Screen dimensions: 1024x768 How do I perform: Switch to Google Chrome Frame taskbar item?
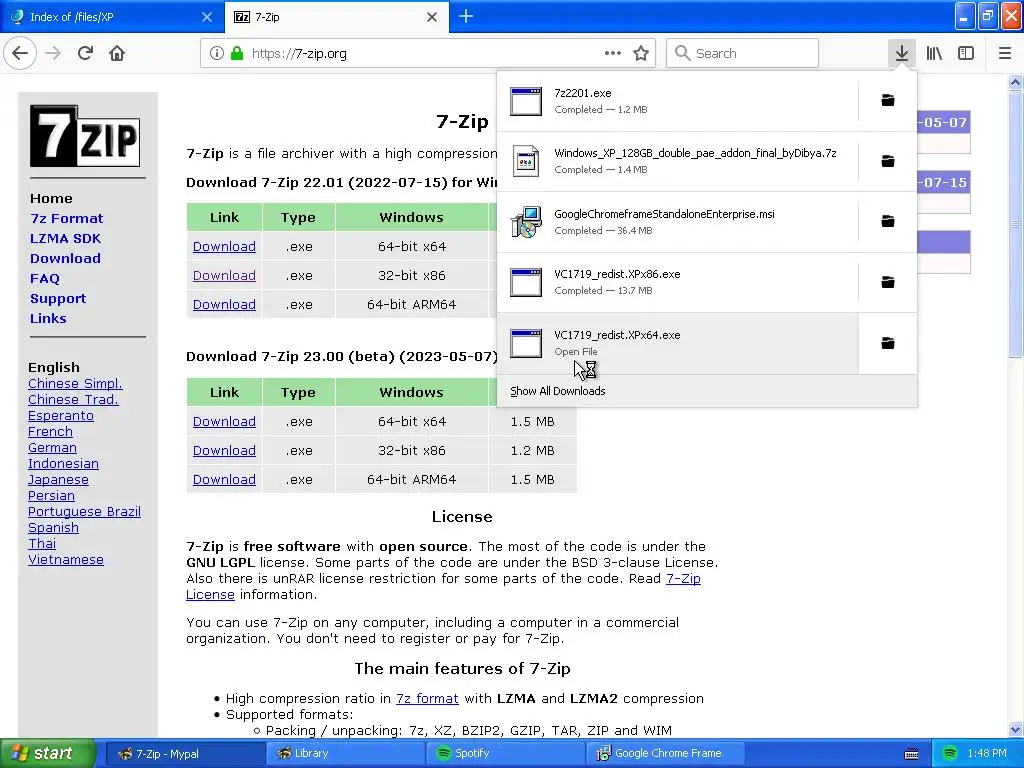pos(665,753)
